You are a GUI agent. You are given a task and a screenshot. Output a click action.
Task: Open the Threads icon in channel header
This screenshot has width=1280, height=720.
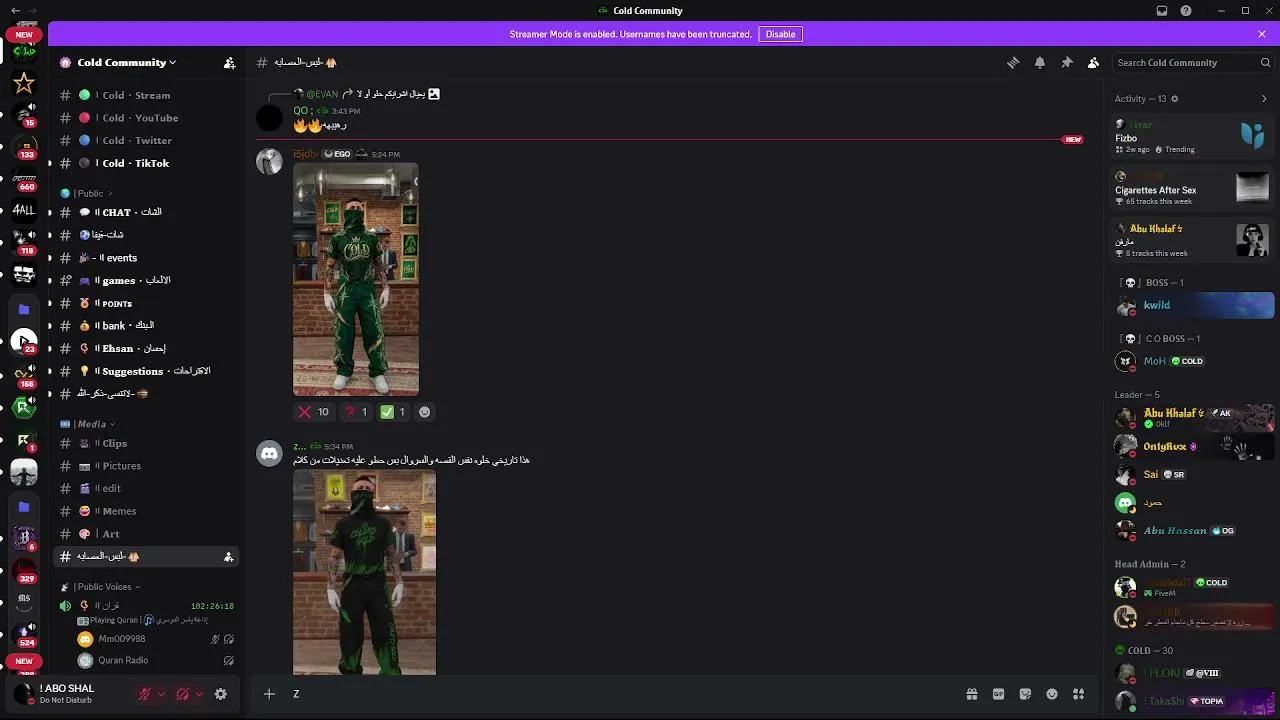tap(1013, 62)
